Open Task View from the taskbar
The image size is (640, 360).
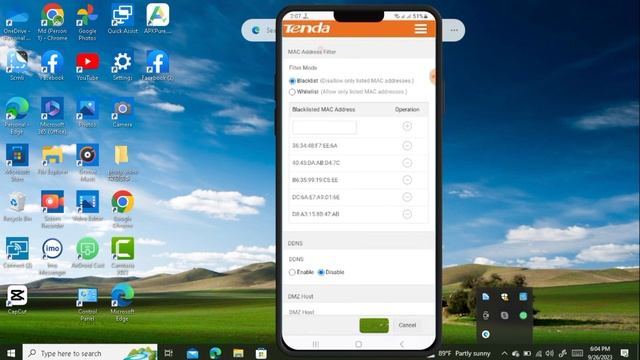pos(168,353)
